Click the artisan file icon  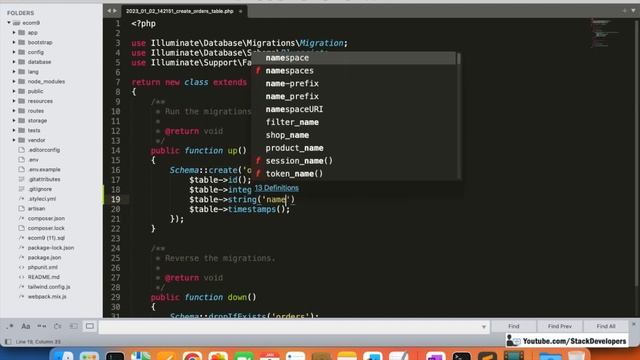click(x=22, y=209)
